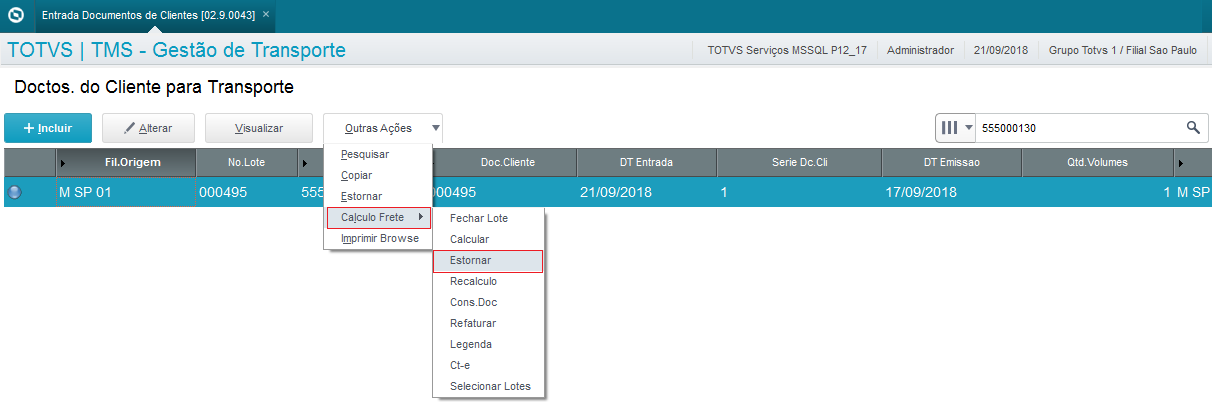1212x402 pixels.
Task: Click the search magnifier icon
Action: 1192,128
